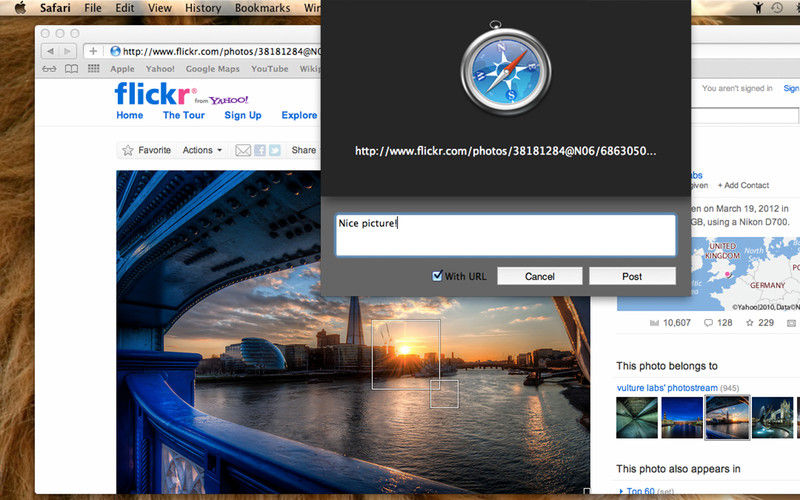The height and width of the screenshot is (500, 800).
Task: Click the 229 favorites star icon
Action: pos(749,322)
